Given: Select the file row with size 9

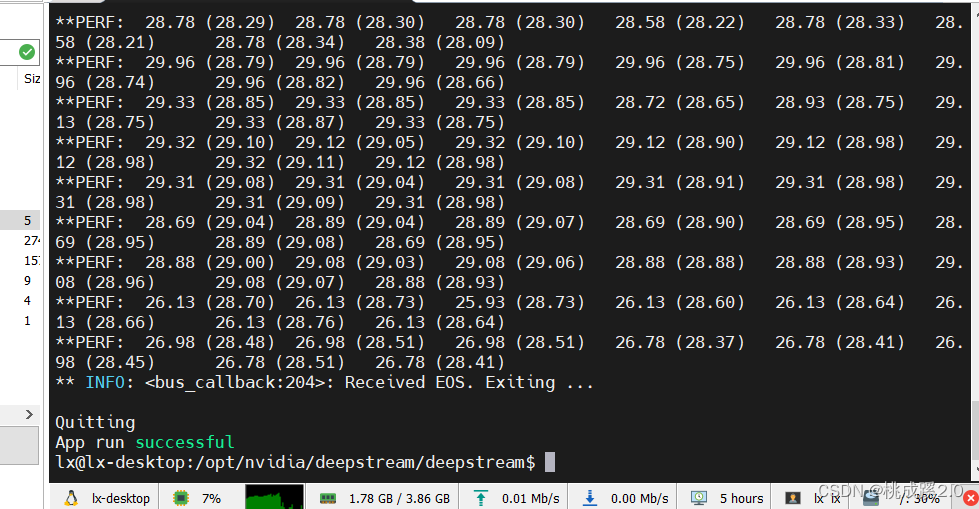Looking at the screenshot, I should (x=20, y=280).
